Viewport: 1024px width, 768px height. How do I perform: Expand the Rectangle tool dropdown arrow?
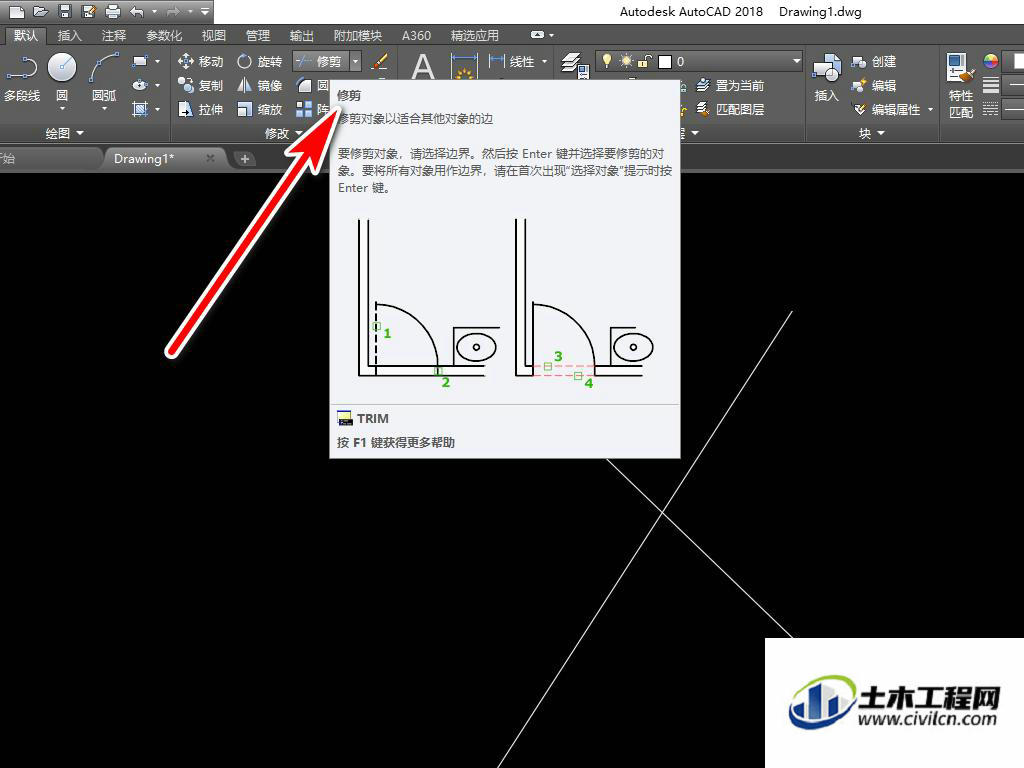point(157,61)
